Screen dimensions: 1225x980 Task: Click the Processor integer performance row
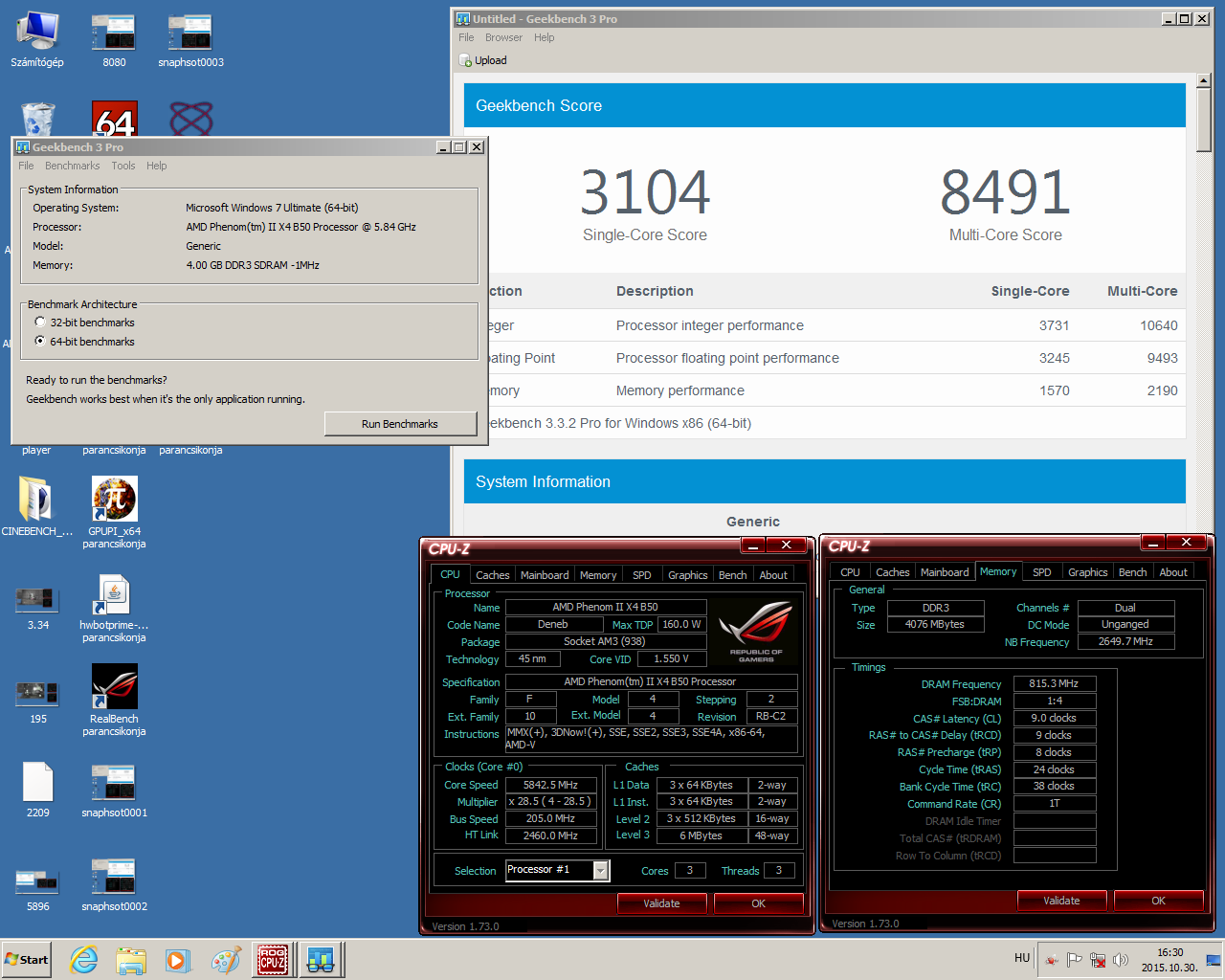(825, 325)
